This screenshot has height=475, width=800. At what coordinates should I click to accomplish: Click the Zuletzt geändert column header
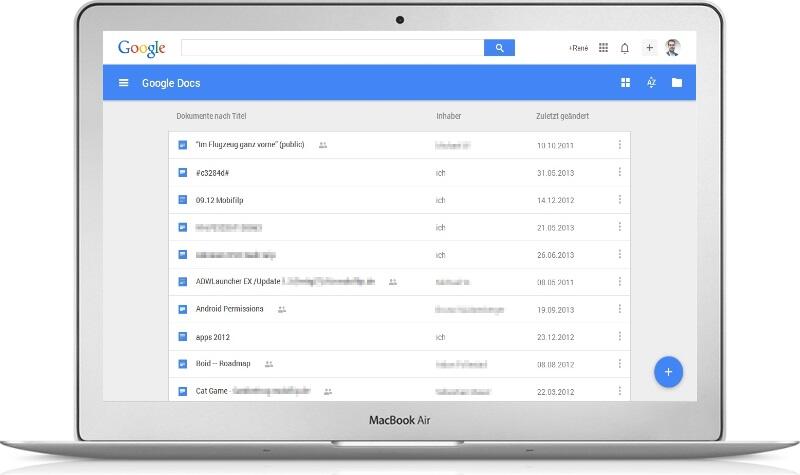562,116
